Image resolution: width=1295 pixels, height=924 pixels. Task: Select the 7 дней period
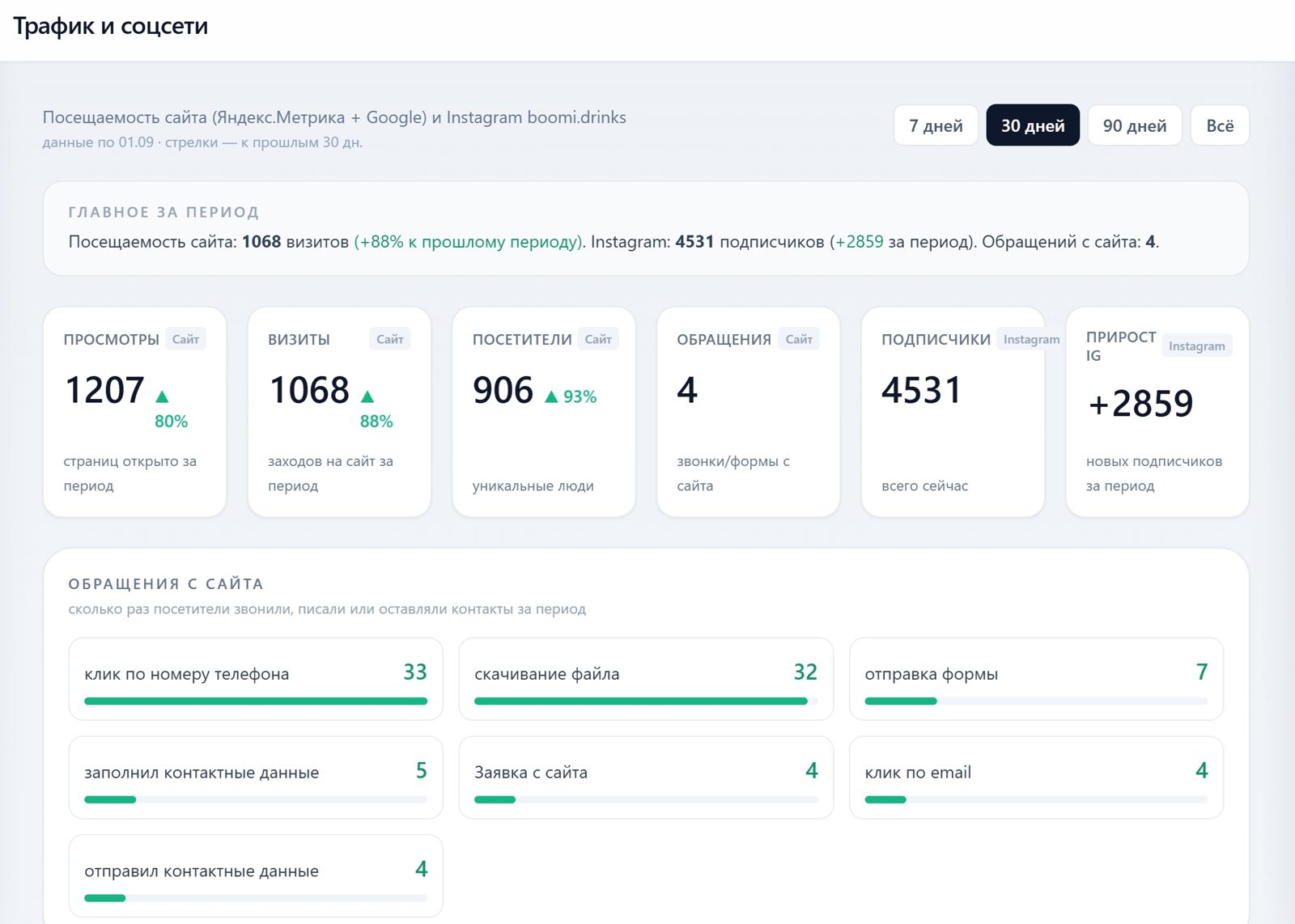pos(936,125)
